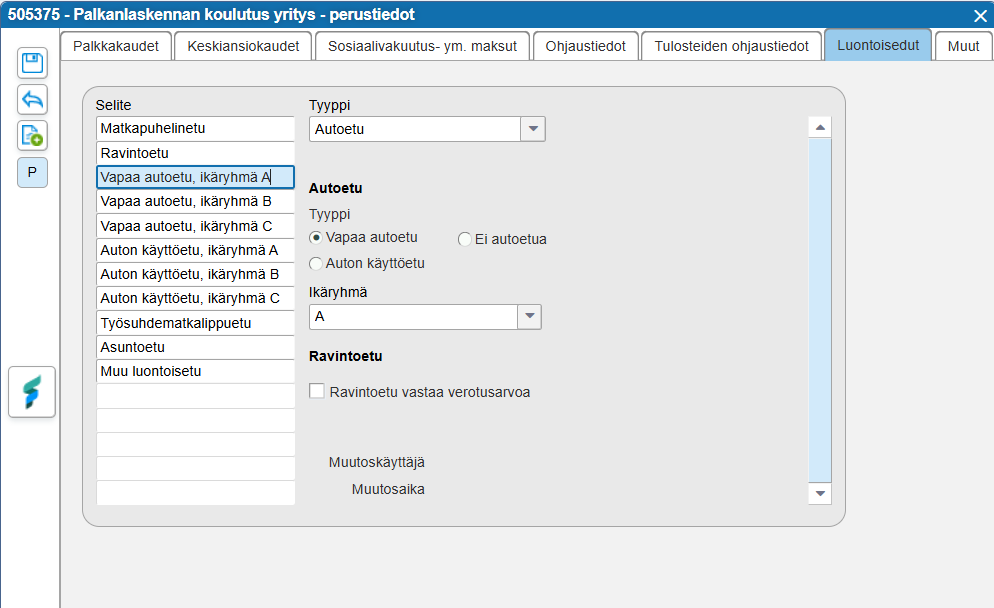Image resolution: width=994 pixels, height=608 pixels.
Task: Switch to the Palkkakaudet tab
Action: [x=116, y=46]
